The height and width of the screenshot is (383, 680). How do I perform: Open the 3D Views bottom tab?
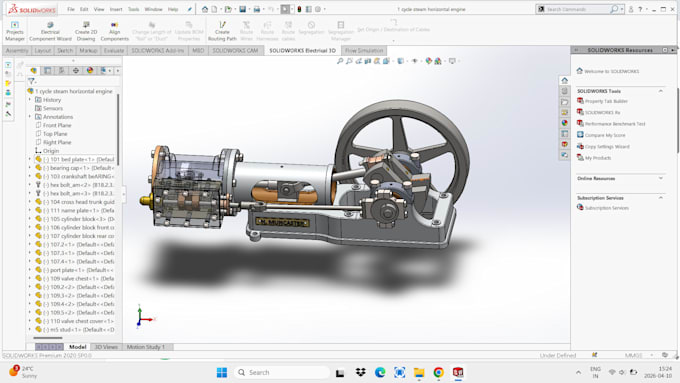coord(106,347)
